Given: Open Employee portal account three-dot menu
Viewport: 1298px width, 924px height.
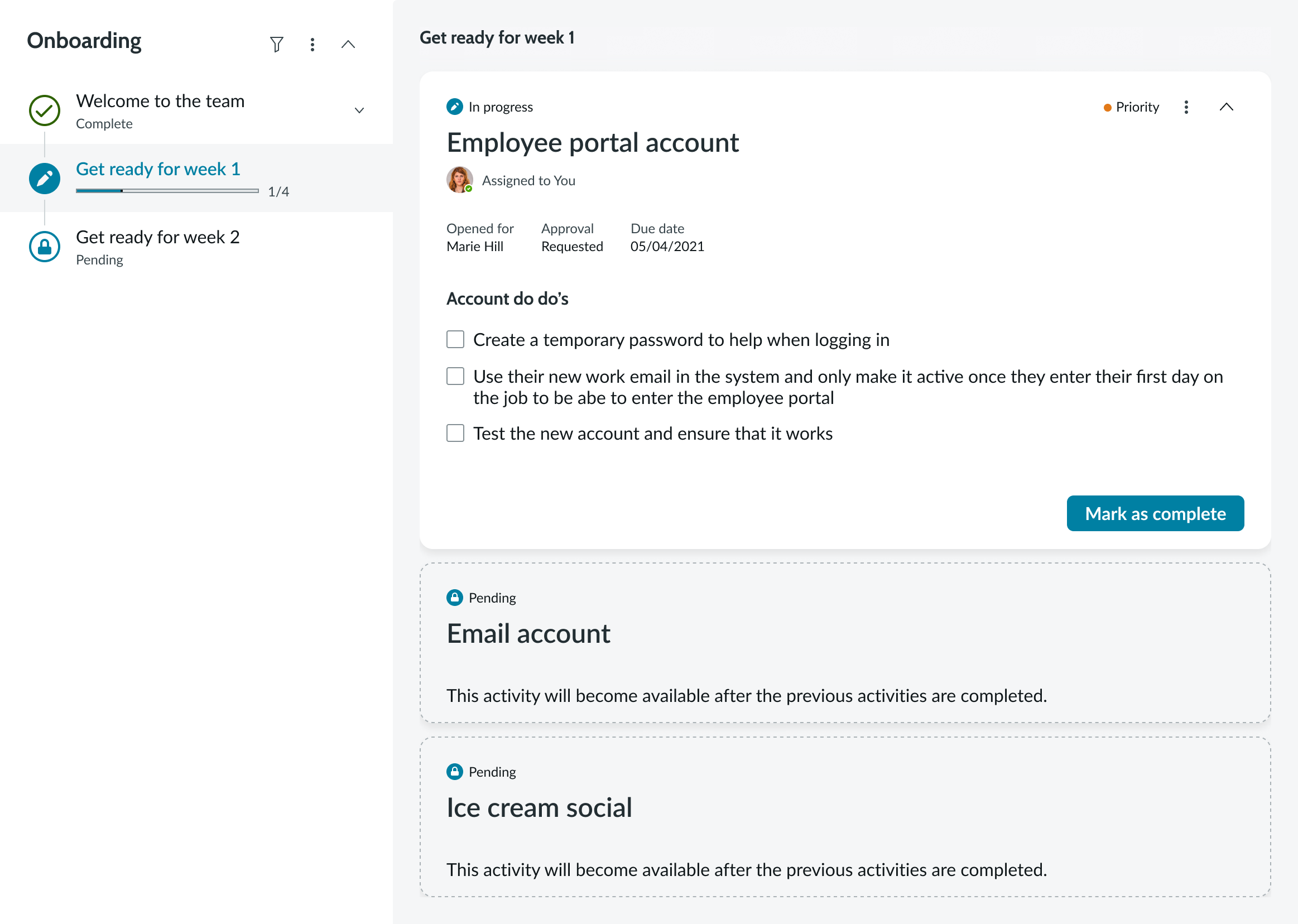Looking at the screenshot, I should coord(1186,107).
